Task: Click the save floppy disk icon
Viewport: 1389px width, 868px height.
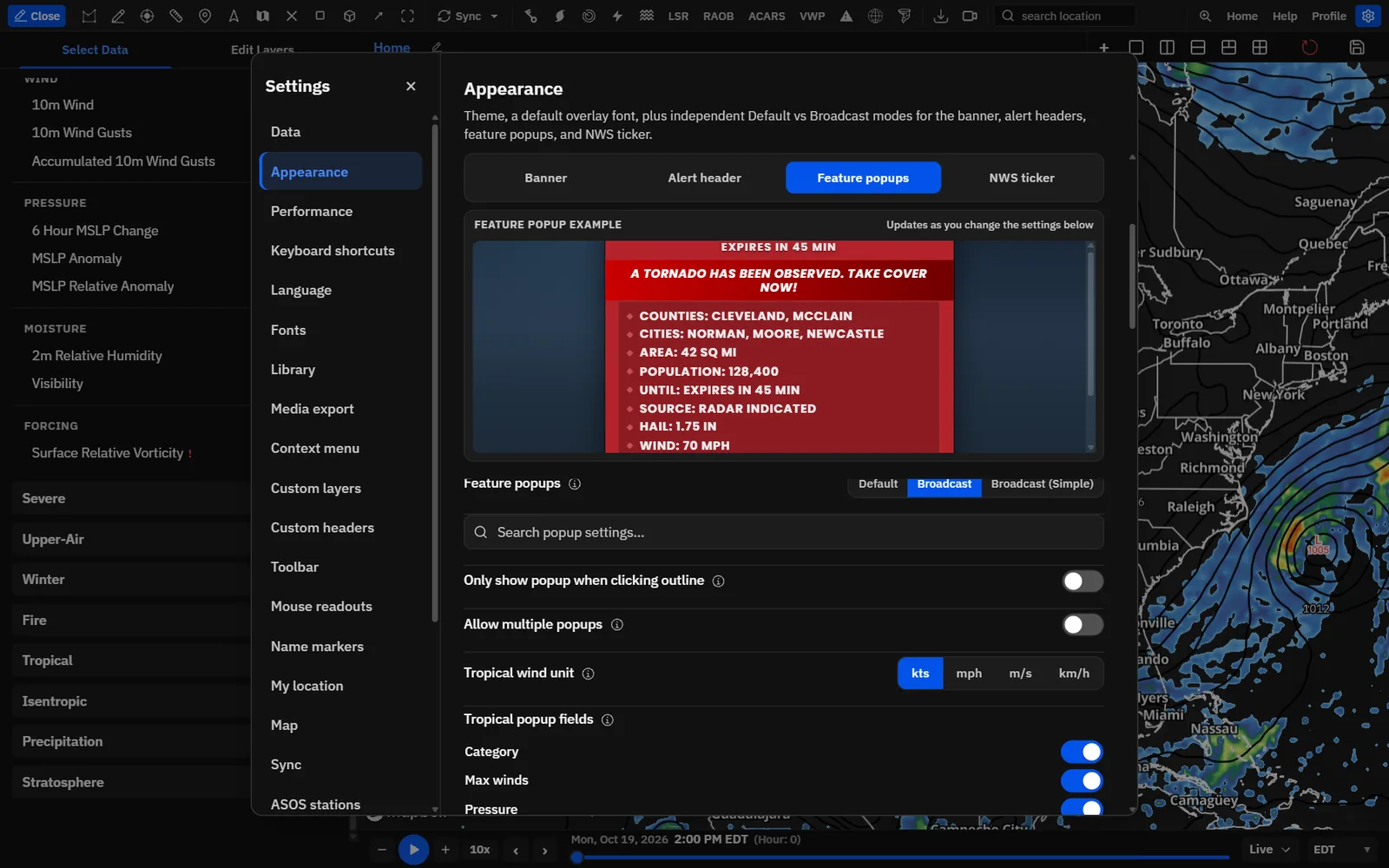Action: (x=1357, y=48)
